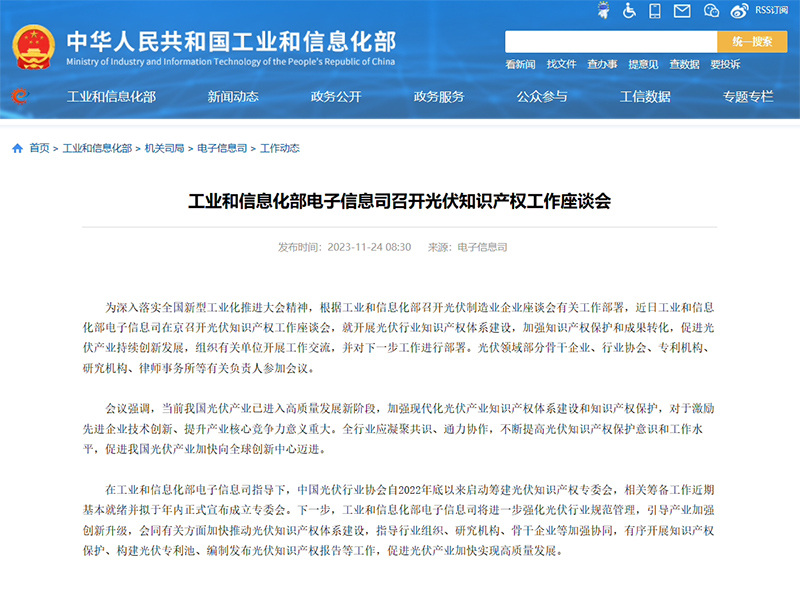800x594 pixels.
Task: Click the red swirl icon beside navigation
Action: point(20,96)
